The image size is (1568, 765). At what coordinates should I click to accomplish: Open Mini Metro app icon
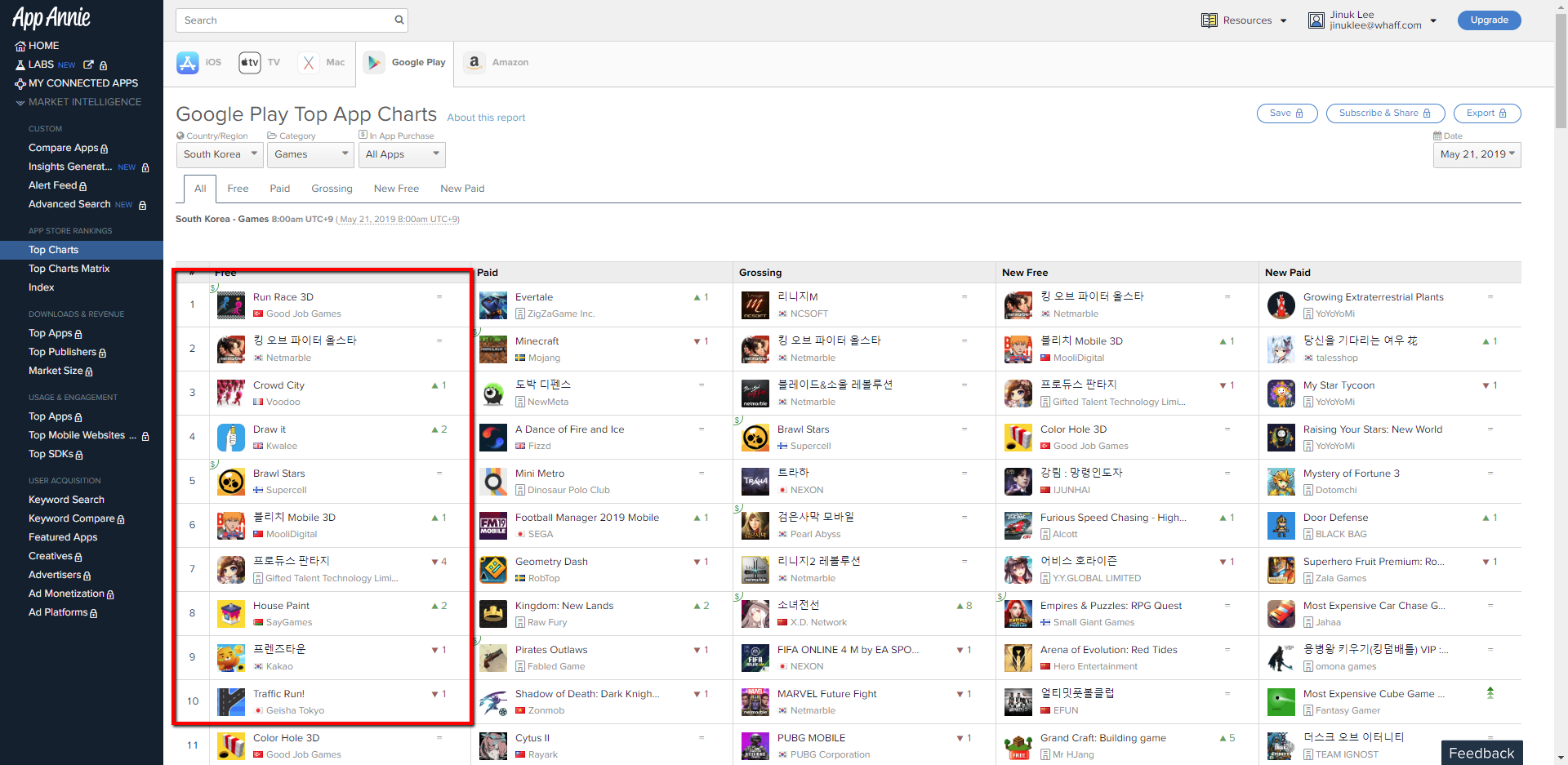tap(493, 481)
